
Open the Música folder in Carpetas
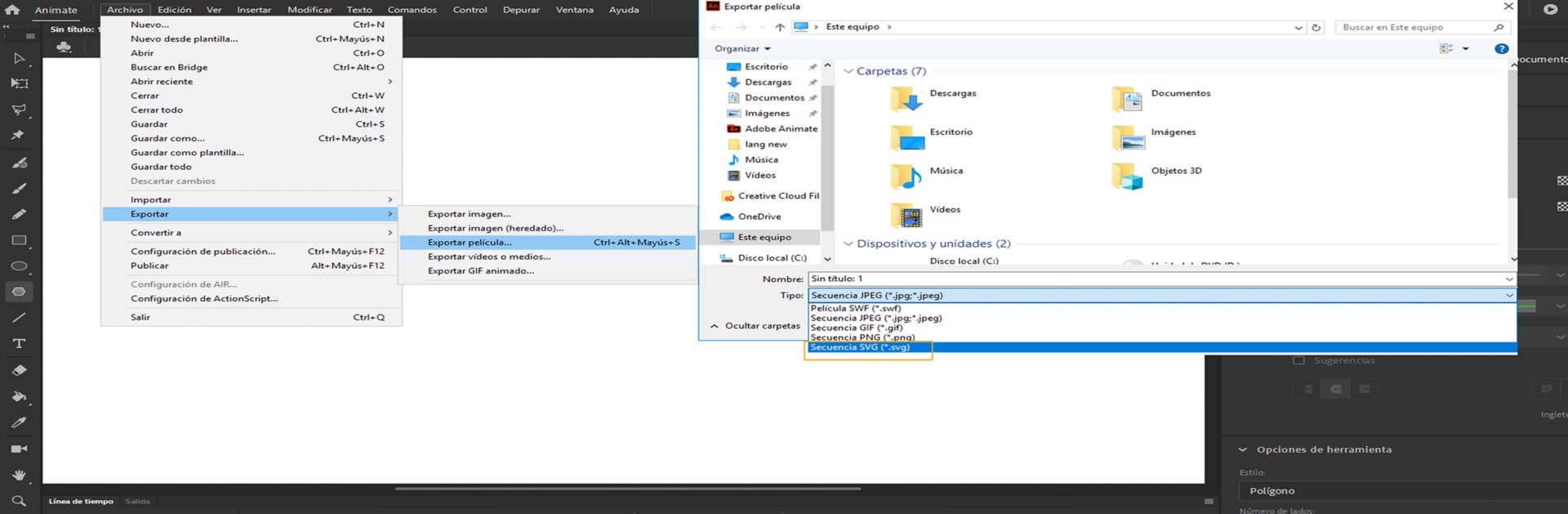click(x=928, y=175)
